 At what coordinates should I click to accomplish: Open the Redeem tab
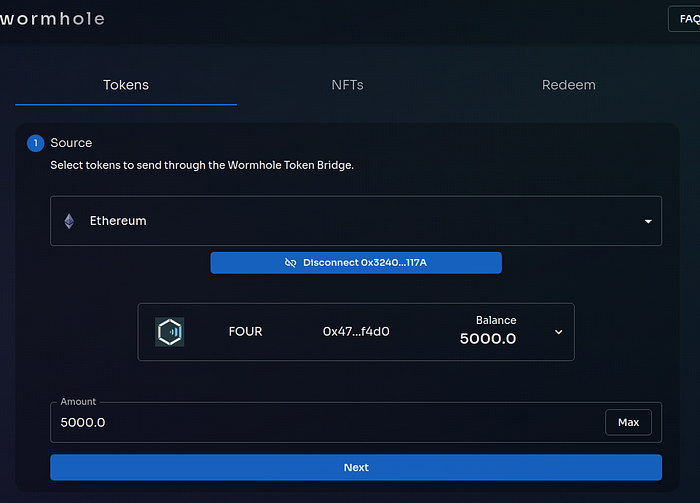568,85
